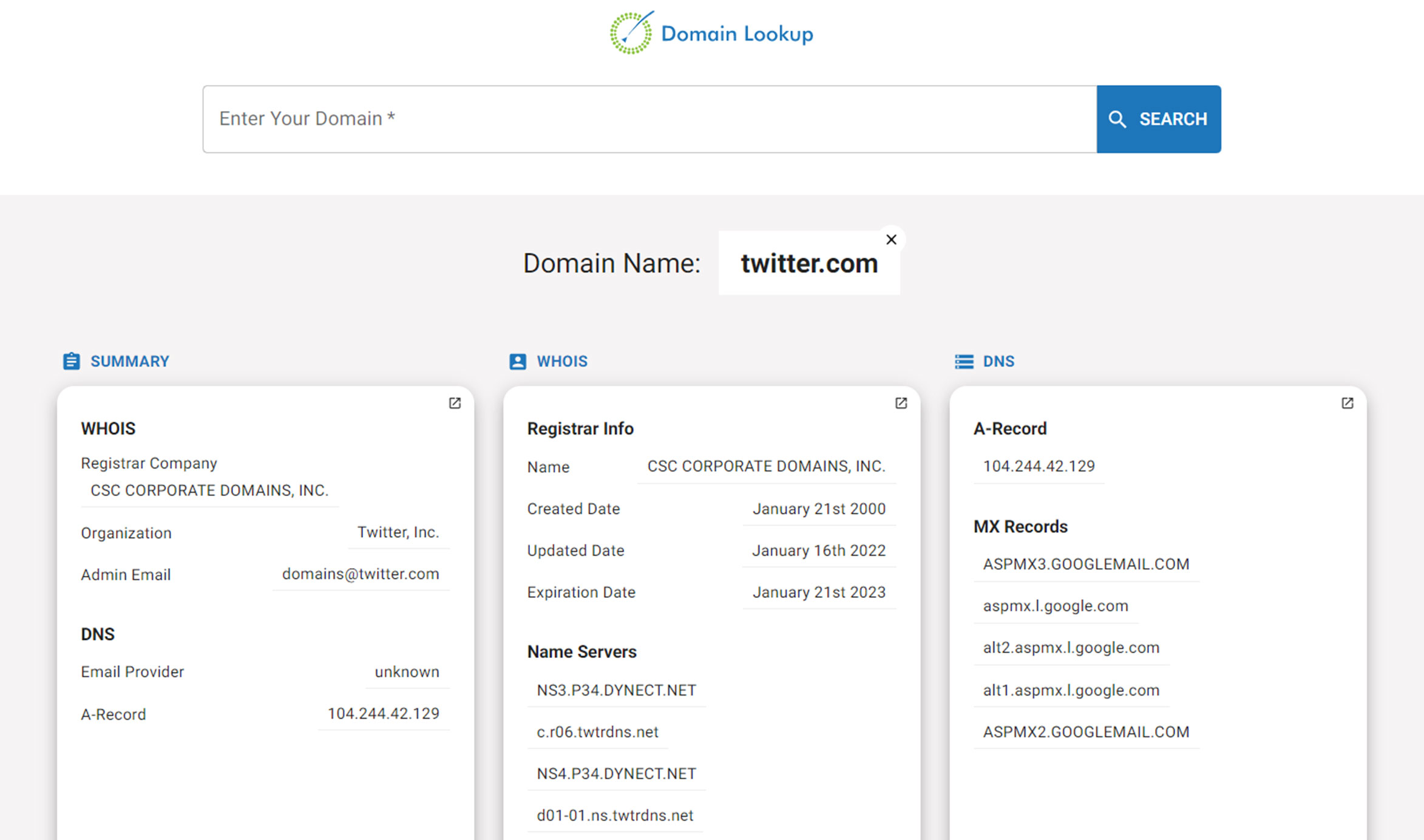Select the A-Record IP in Summary card
The height and width of the screenshot is (840, 1424).
(x=384, y=714)
